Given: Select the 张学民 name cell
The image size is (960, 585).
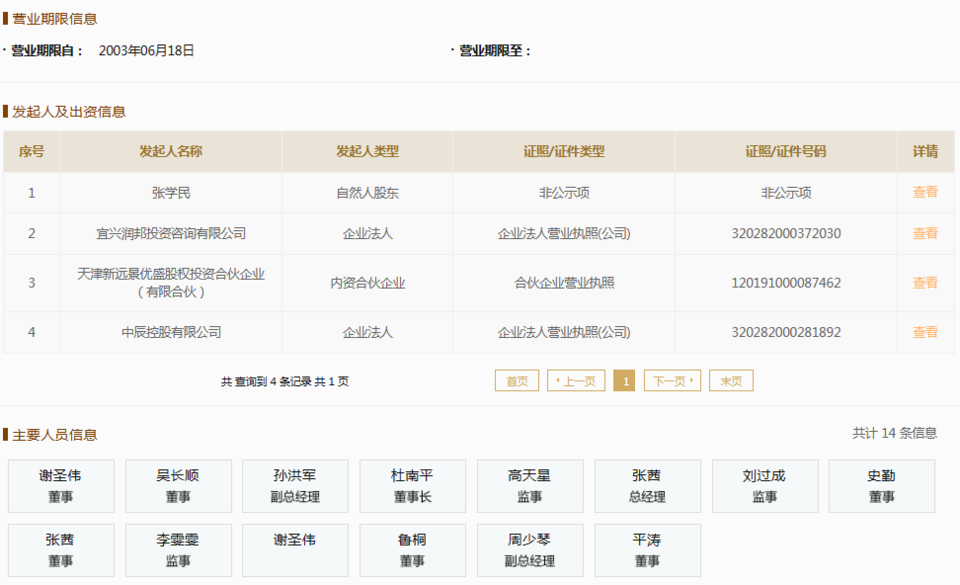Looking at the screenshot, I should pos(171,193).
